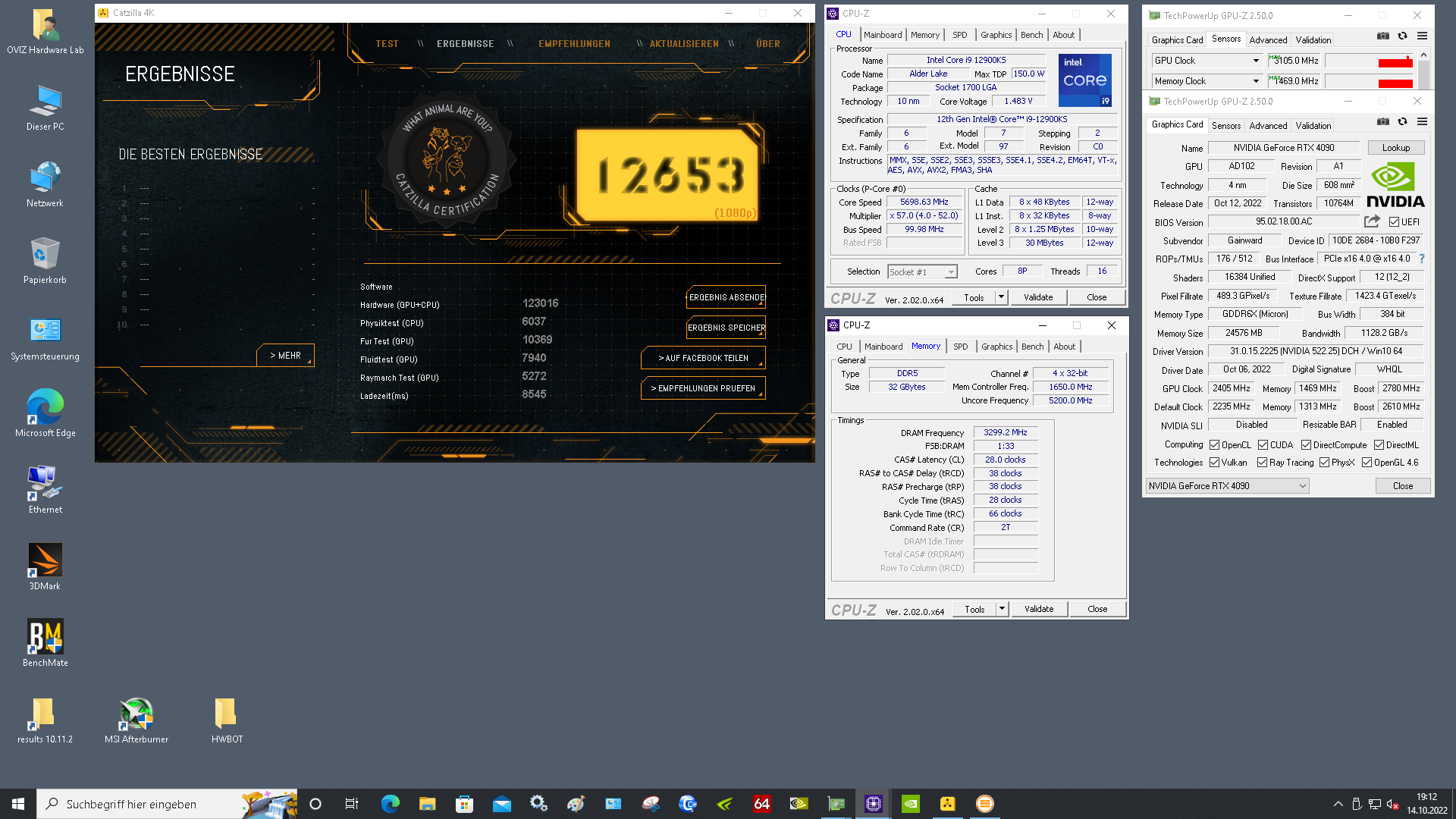Open the SPD tab in CPU-Z Memory window
The height and width of the screenshot is (819, 1456).
[960, 347]
